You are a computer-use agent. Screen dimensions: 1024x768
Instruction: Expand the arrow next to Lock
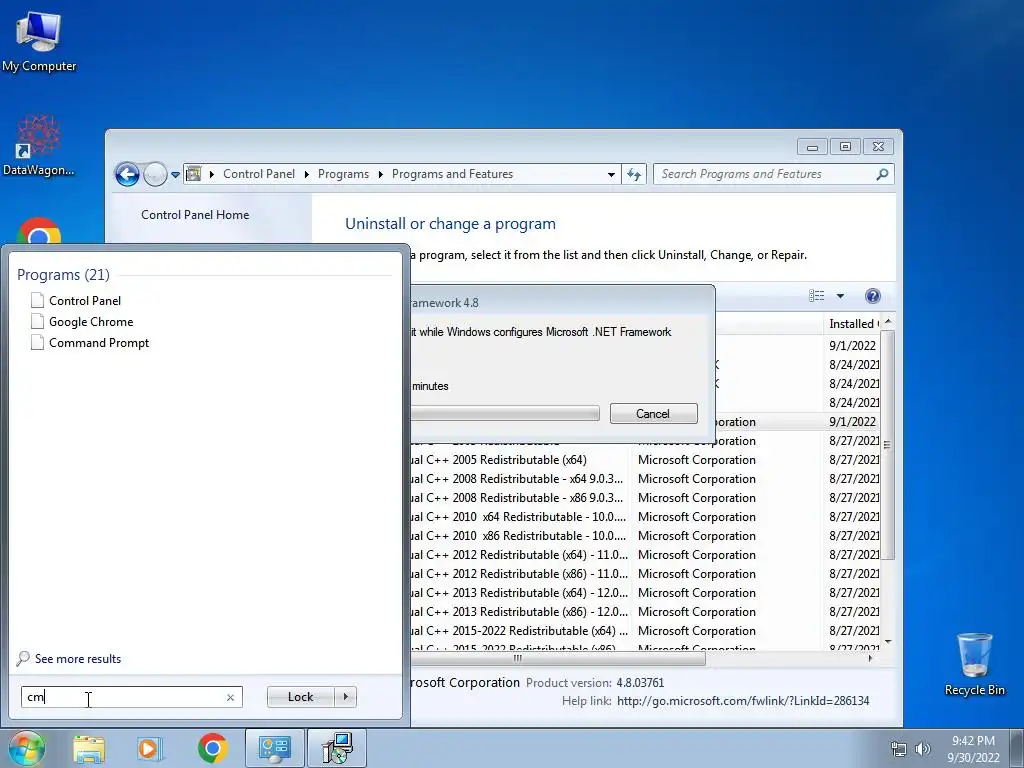click(345, 697)
